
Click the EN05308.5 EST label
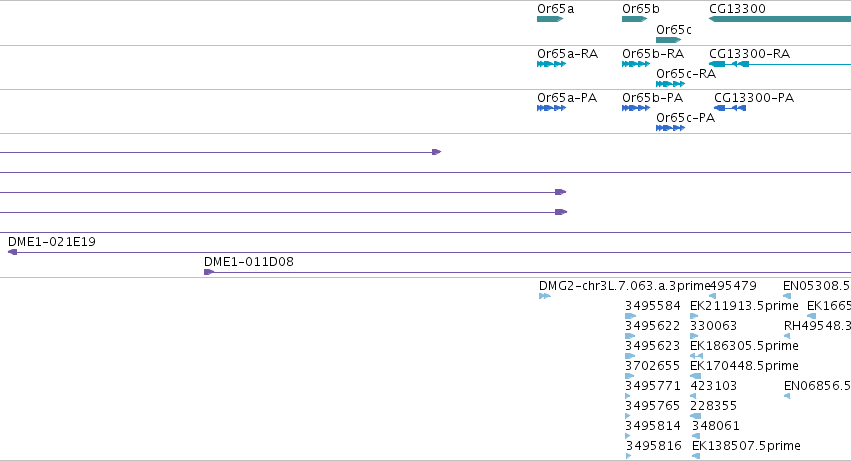point(816,286)
